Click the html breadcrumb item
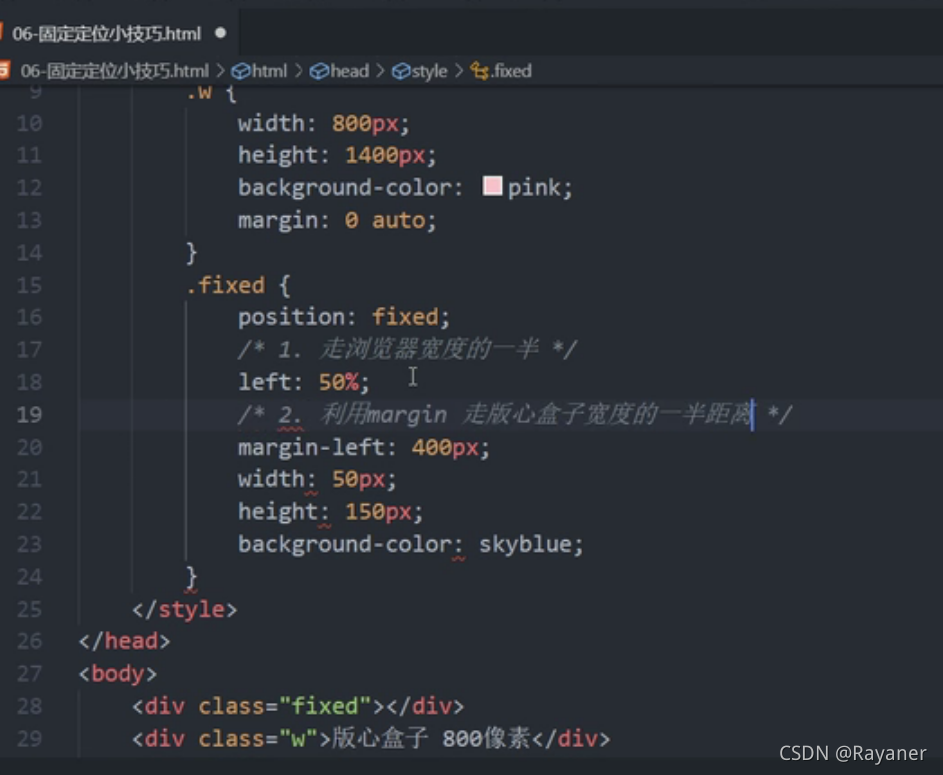This screenshot has width=943, height=775. [x=269, y=71]
